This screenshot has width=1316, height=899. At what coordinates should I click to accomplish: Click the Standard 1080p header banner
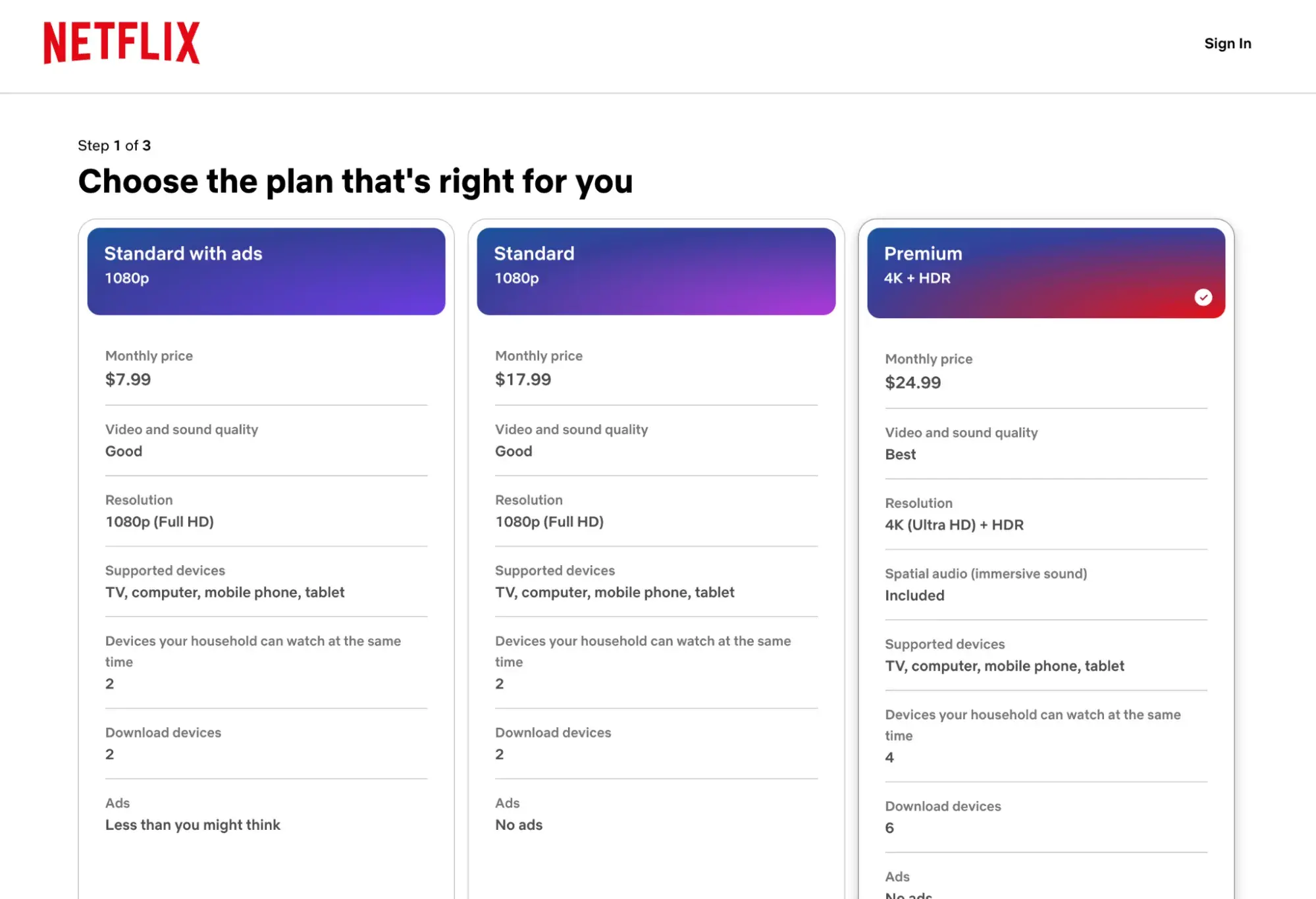click(655, 270)
